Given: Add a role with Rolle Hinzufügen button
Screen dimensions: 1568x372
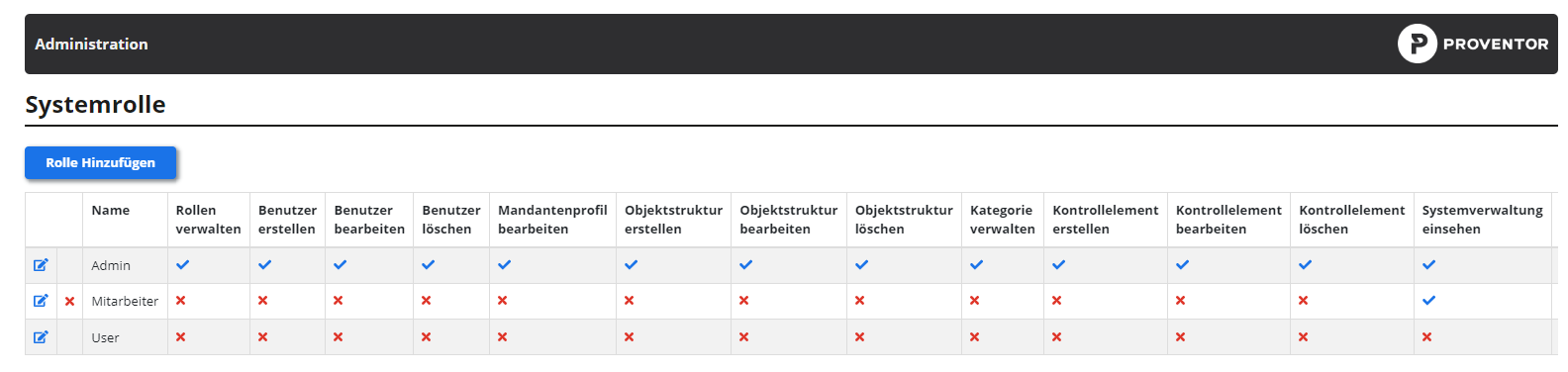Looking at the screenshot, I should pos(100,163).
